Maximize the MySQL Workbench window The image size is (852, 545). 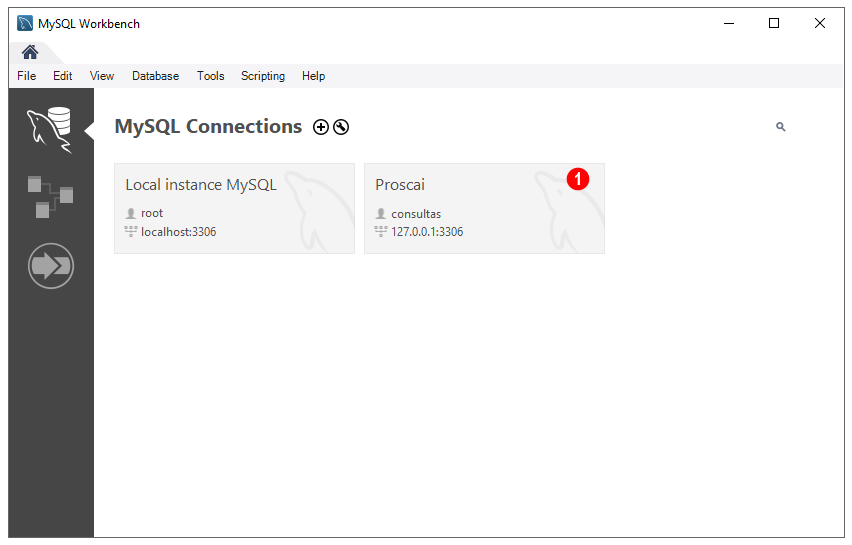pos(774,23)
